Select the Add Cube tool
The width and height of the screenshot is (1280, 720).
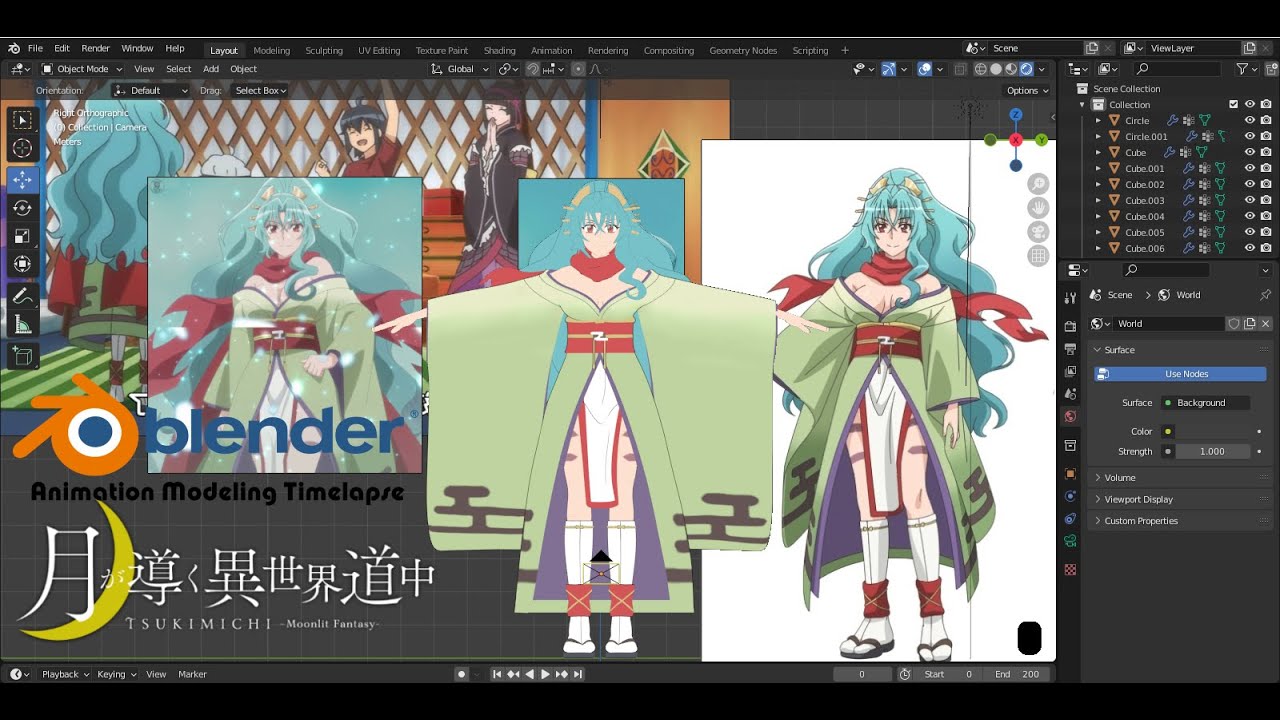tap(22, 356)
